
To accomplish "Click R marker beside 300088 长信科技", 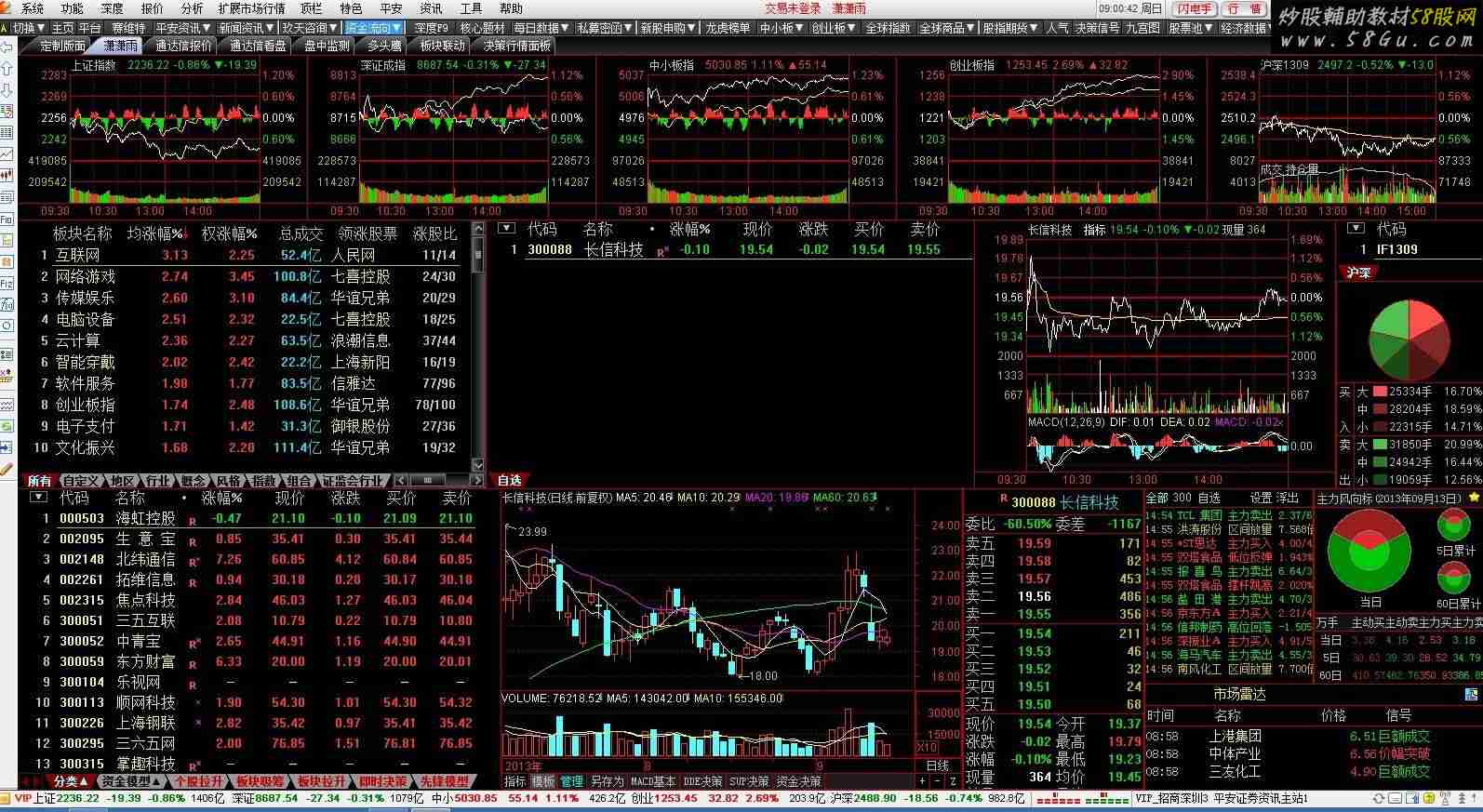I will click(x=662, y=251).
